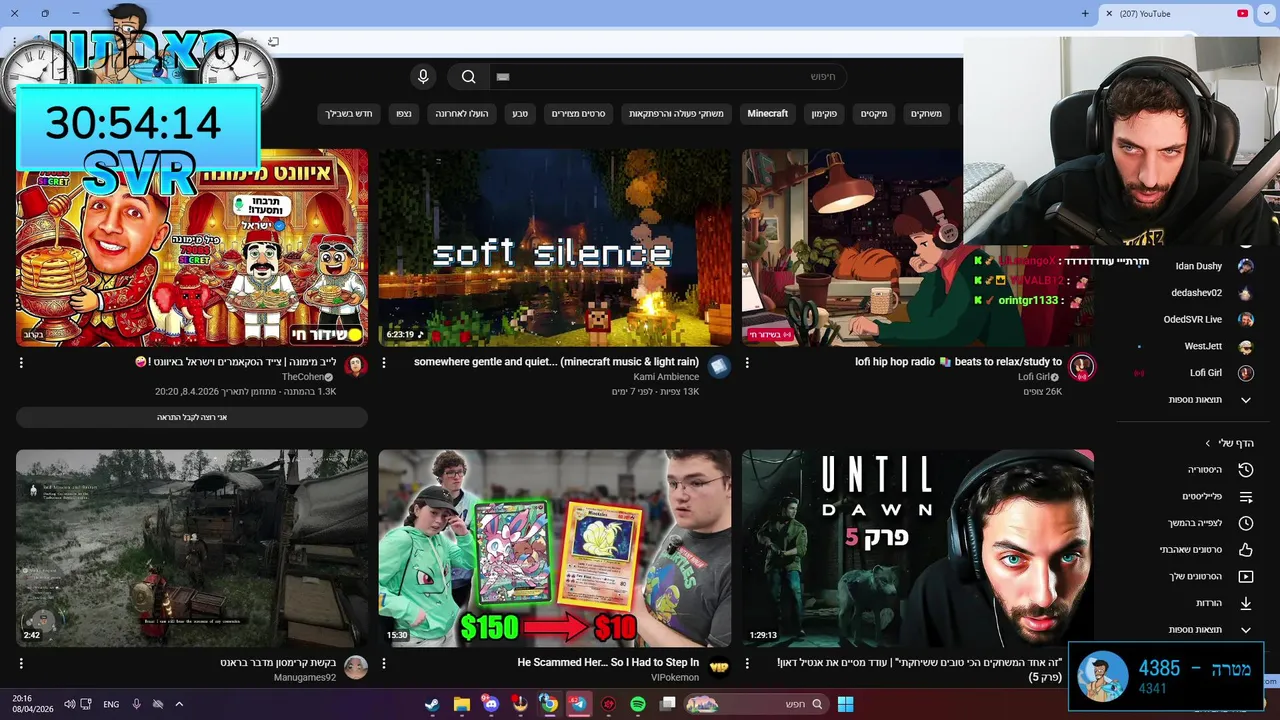
Task: Select the משחקי פעולה והרפתקאות filter chip
Action: pos(676,114)
